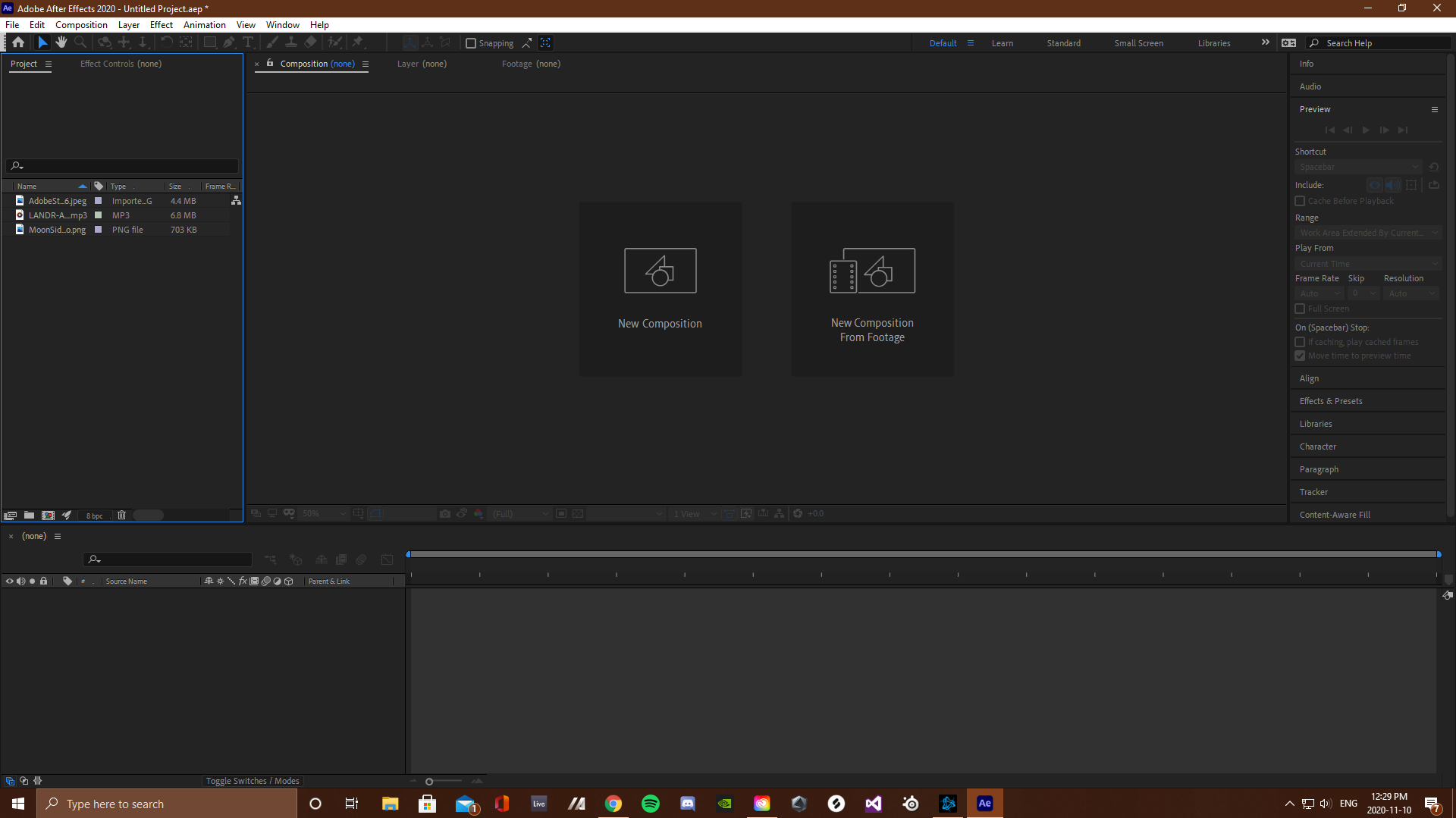The width and height of the screenshot is (1456, 818).
Task: Click New Composition From Footage button
Action: pos(872,289)
